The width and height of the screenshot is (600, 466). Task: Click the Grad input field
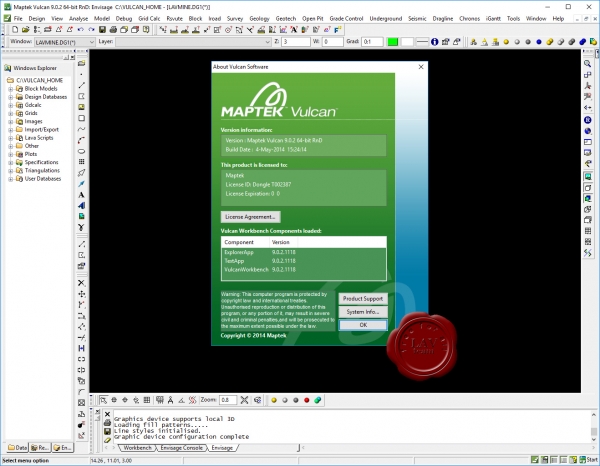pyautogui.click(x=372, y=42)
